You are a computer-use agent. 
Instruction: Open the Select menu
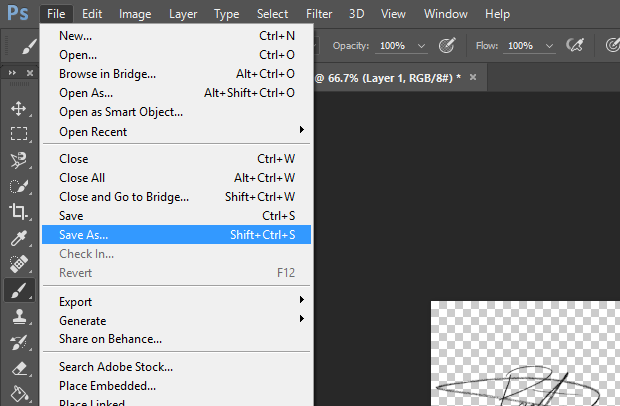click(x=272, y=14)
